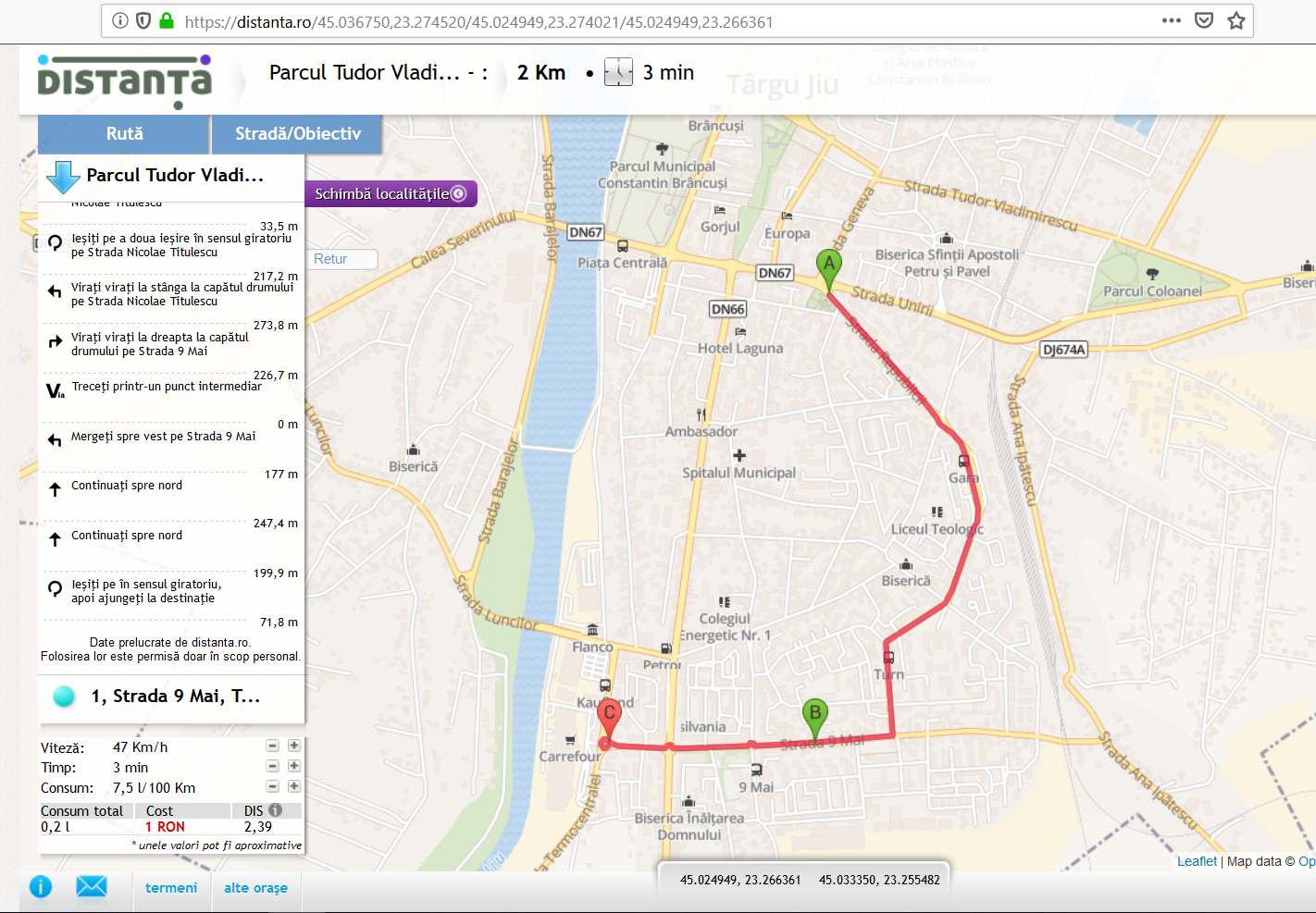Click the clock travel-time icon in header
Image resolution: width=1316 pixels, height=913 pixels.
pos(618,72)
